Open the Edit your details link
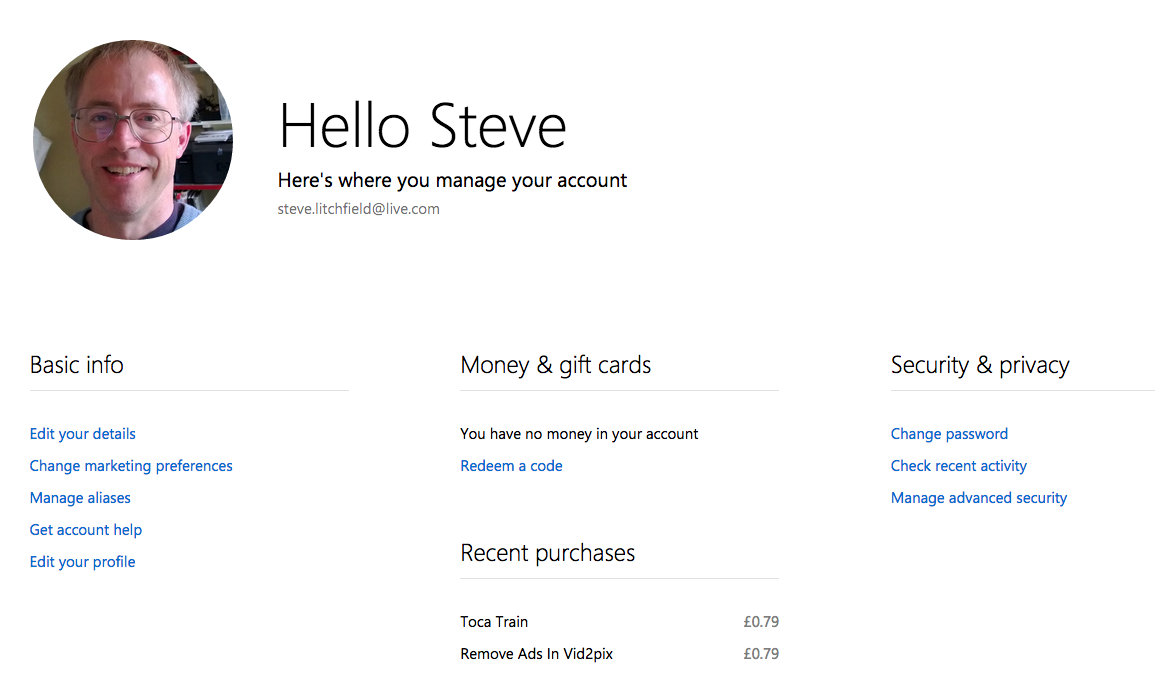This screenshot has height=681, width=1155. [x=82, y=434]
